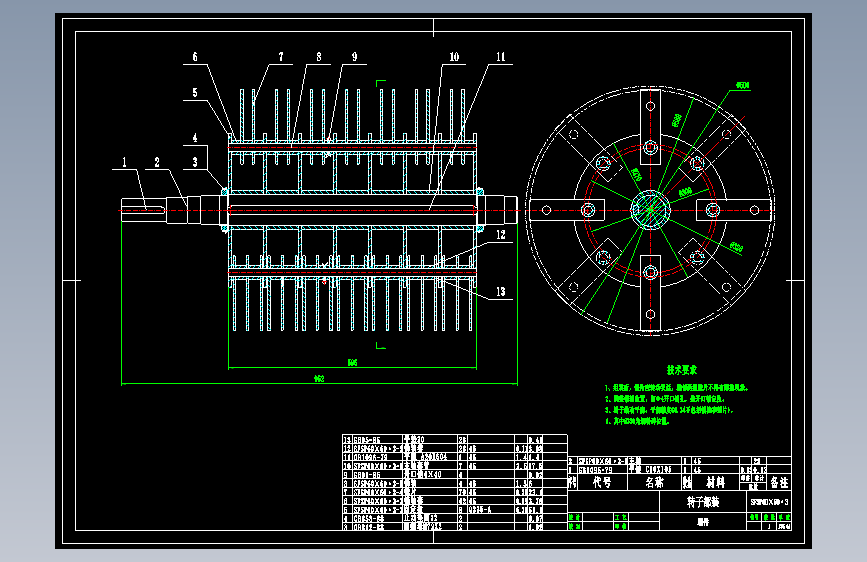Click technical requirement line 2
Image resolution: width=867 pixels, height=562 pixels.
coord(664,399)
